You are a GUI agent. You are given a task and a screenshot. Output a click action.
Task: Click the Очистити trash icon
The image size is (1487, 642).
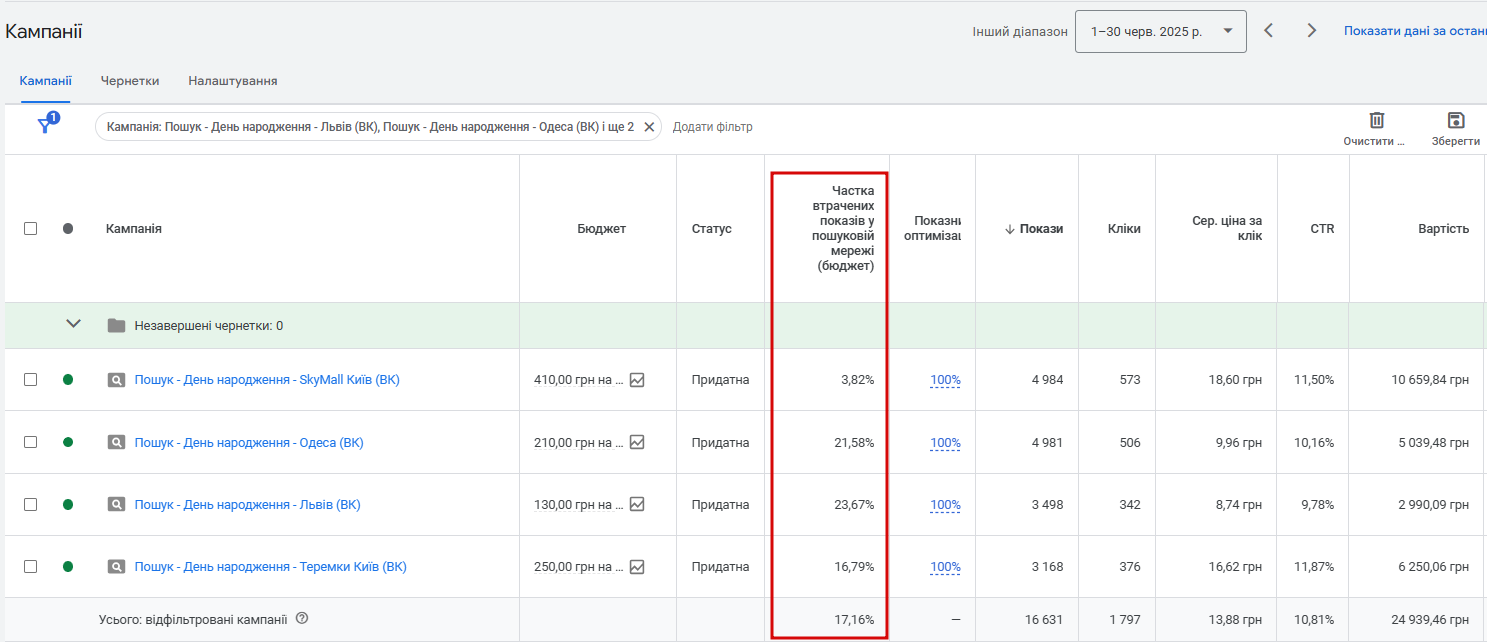point(1377,120)
